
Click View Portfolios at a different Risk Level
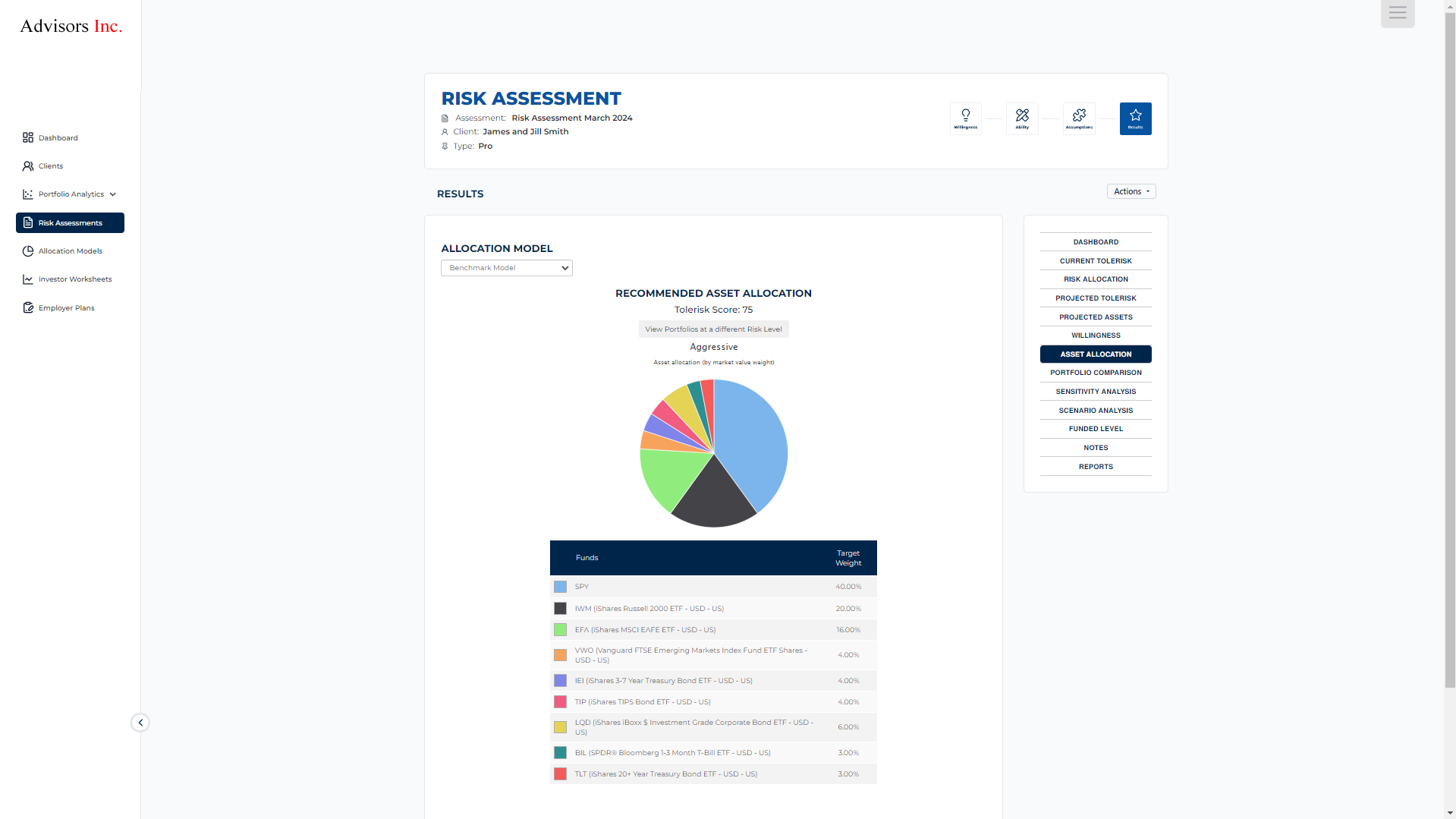pos(713,329)
